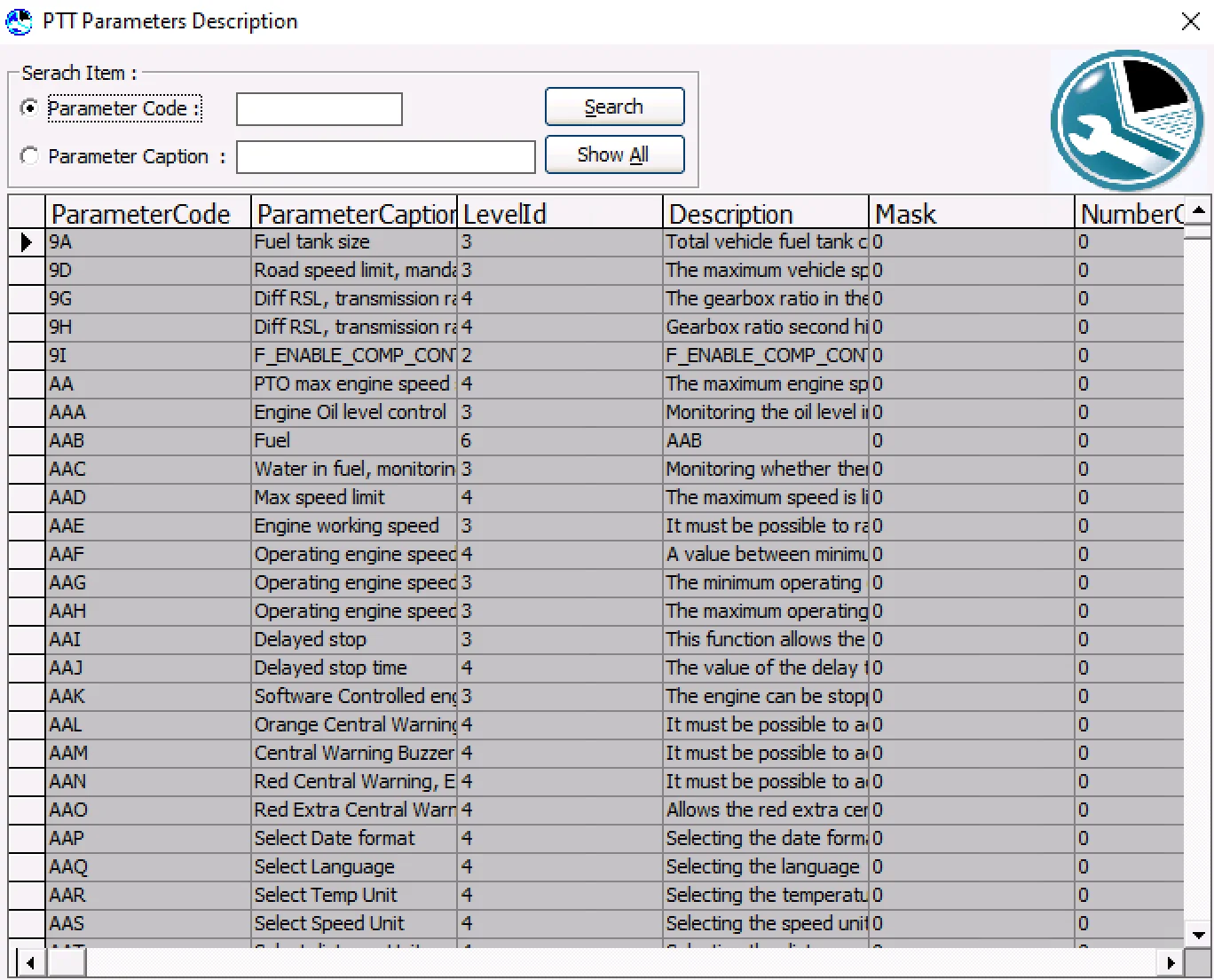This screenshot has width=1214, height=980.
Task: Click the Parameter Code input field
Action: 319,108
